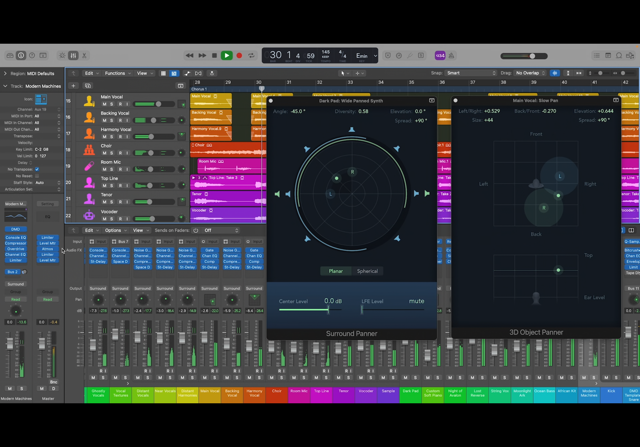Image resolution: width=640 pixels, height=447 pixels.
Task: Adjust the Center Level slider
Action: click(310, 310)
